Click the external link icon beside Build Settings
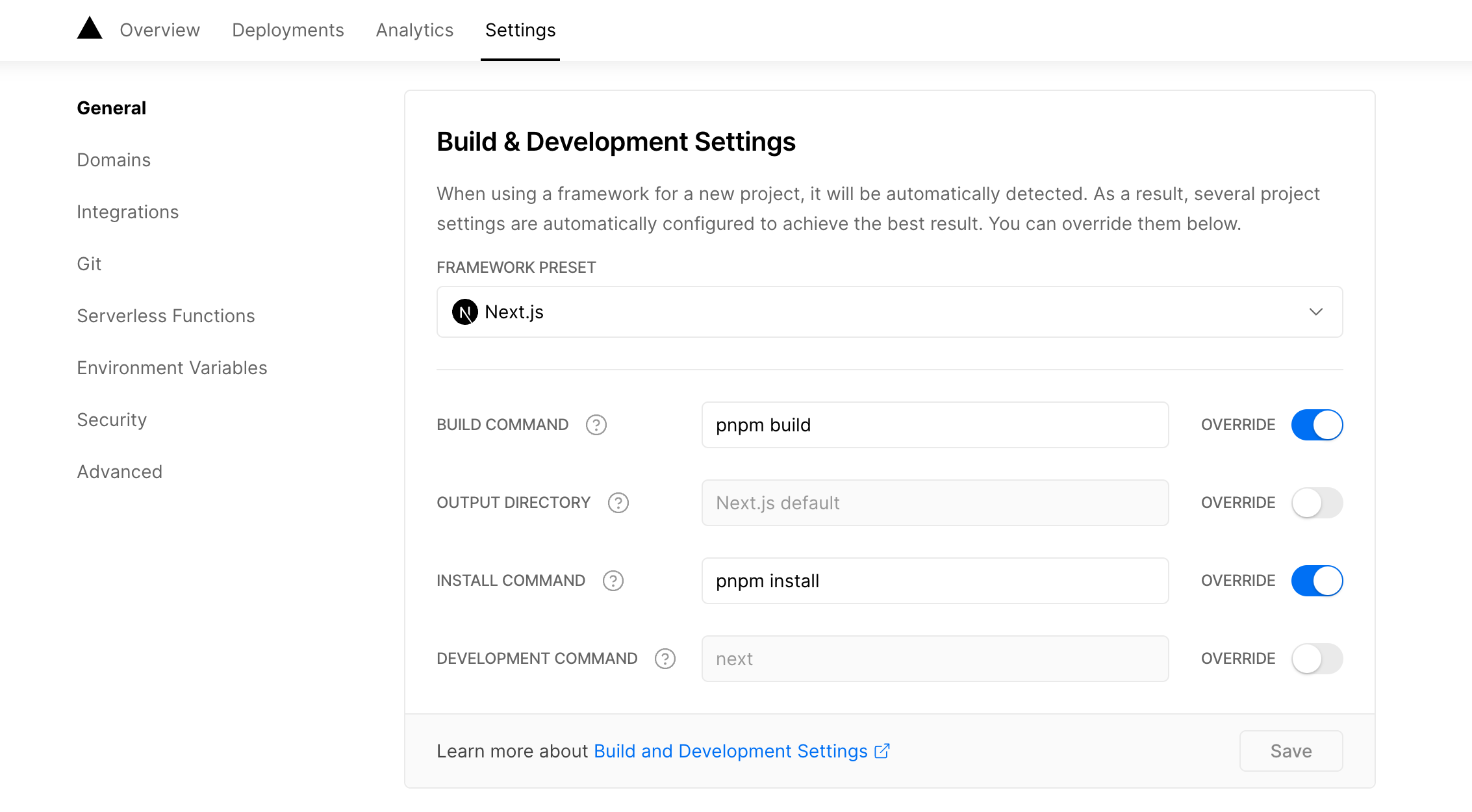 (882, 750)
